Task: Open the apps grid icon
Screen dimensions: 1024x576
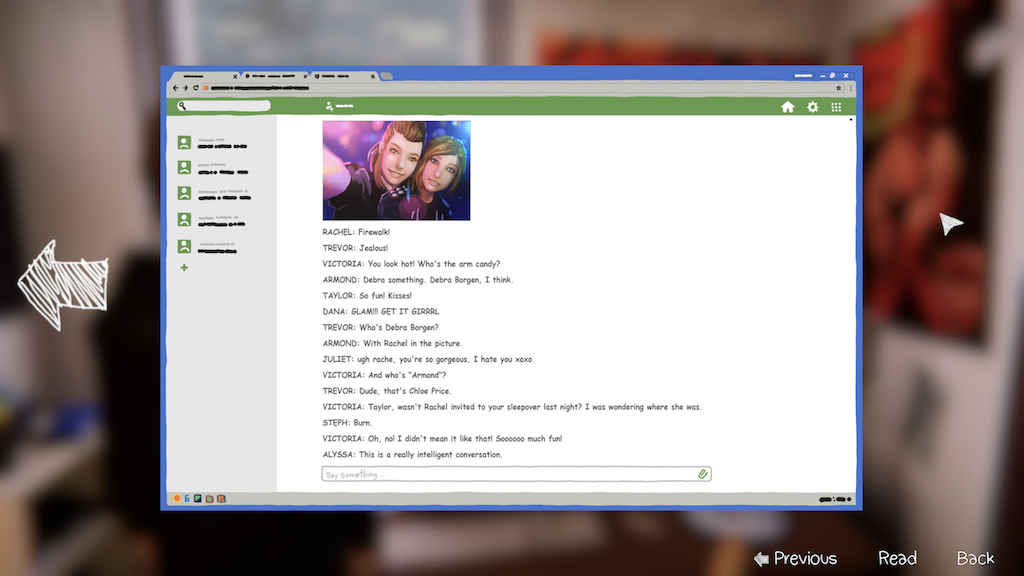Action: (837, 107)
